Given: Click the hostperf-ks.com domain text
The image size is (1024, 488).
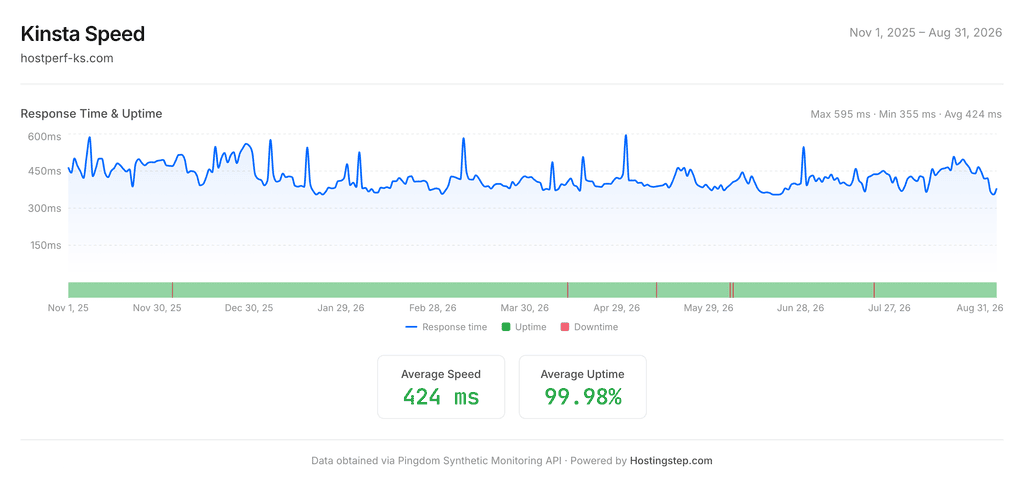Looking at the screenshot, I should [67, 58].
